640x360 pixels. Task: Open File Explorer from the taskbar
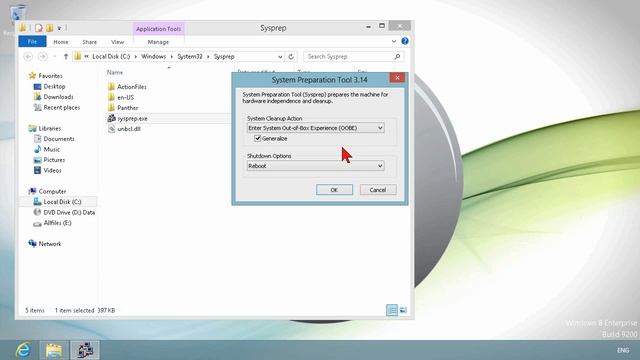pos(54,350)
